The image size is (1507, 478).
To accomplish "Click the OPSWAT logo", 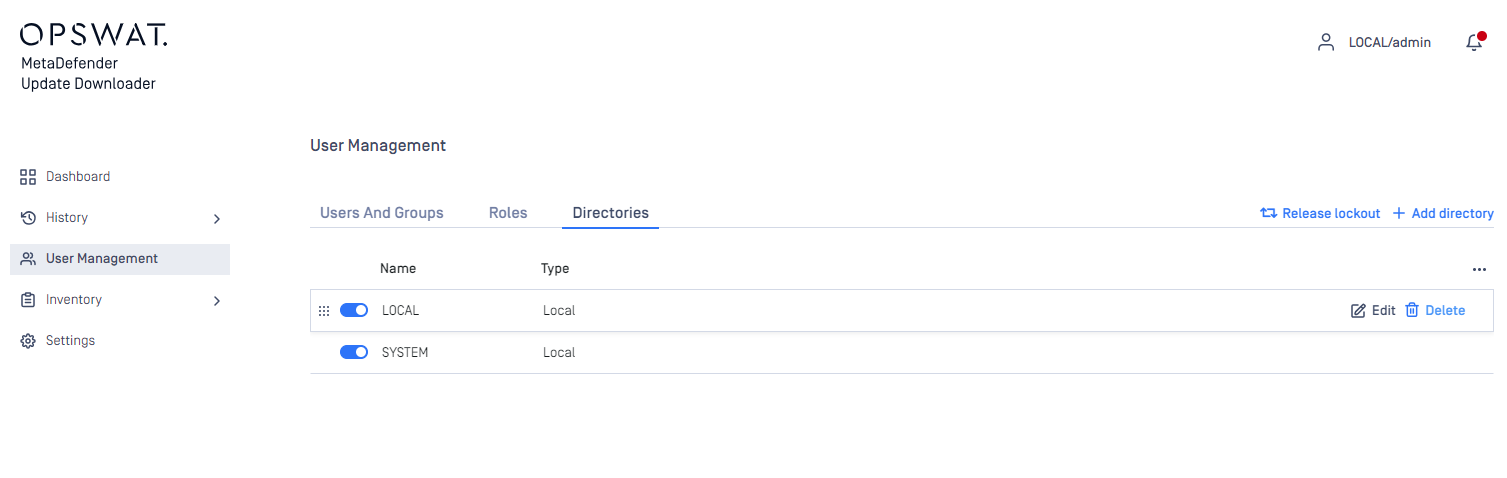I will 94,35.
